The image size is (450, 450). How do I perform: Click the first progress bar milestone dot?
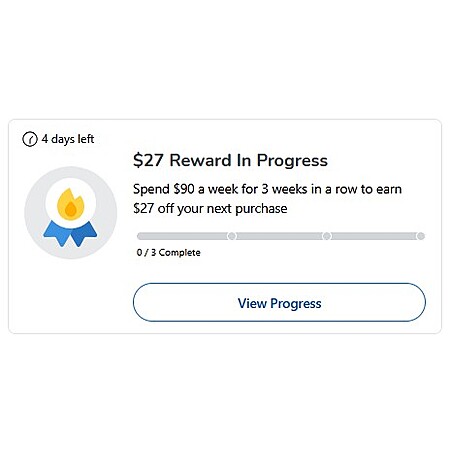(x=232, y=236)
